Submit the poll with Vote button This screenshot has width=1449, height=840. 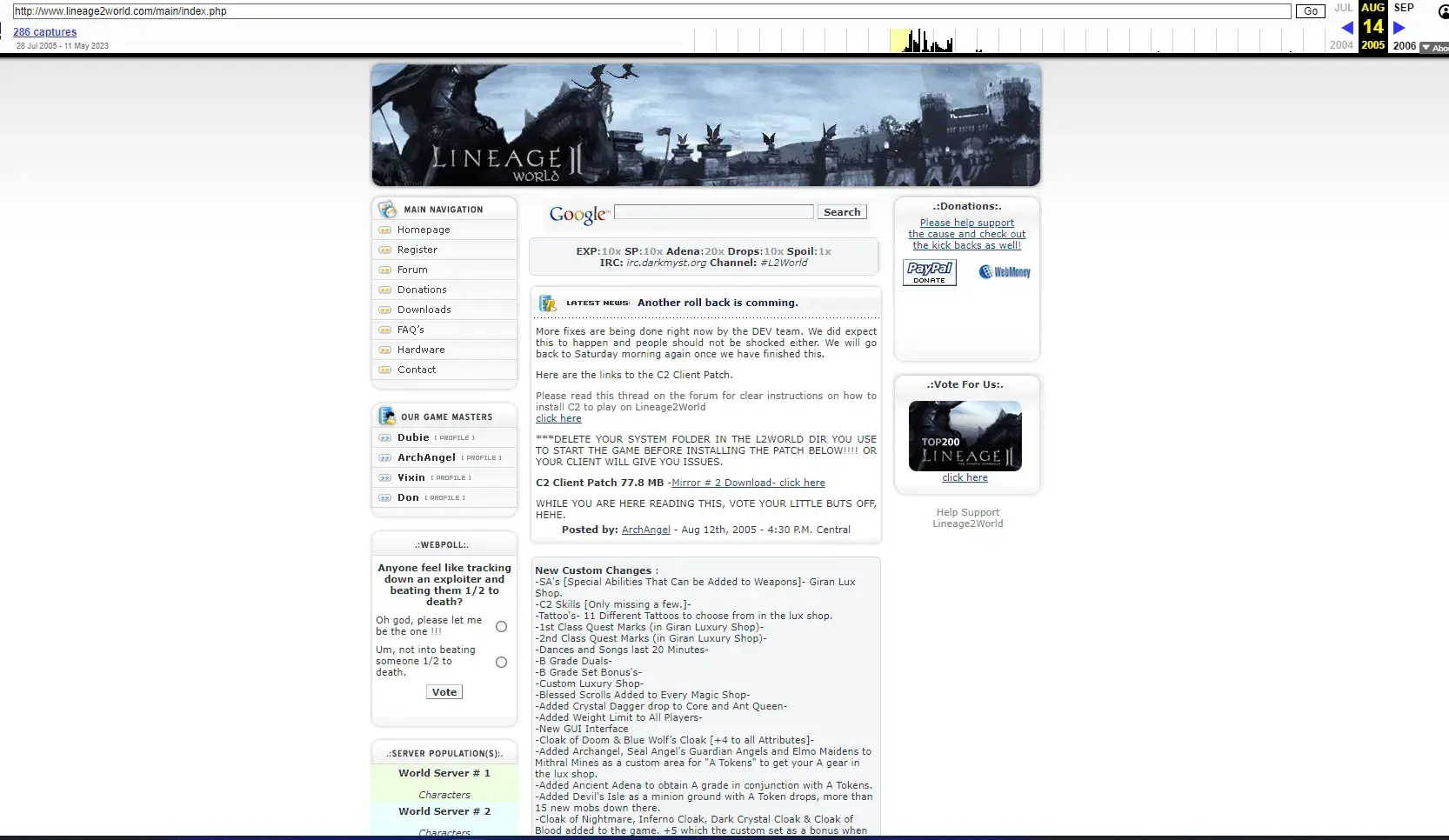pyautogui.click(x=444, y=692)
